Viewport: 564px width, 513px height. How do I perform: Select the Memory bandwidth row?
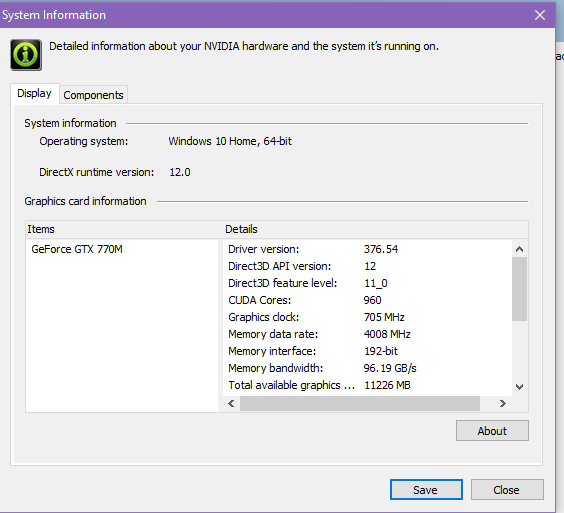click(367, 368)
